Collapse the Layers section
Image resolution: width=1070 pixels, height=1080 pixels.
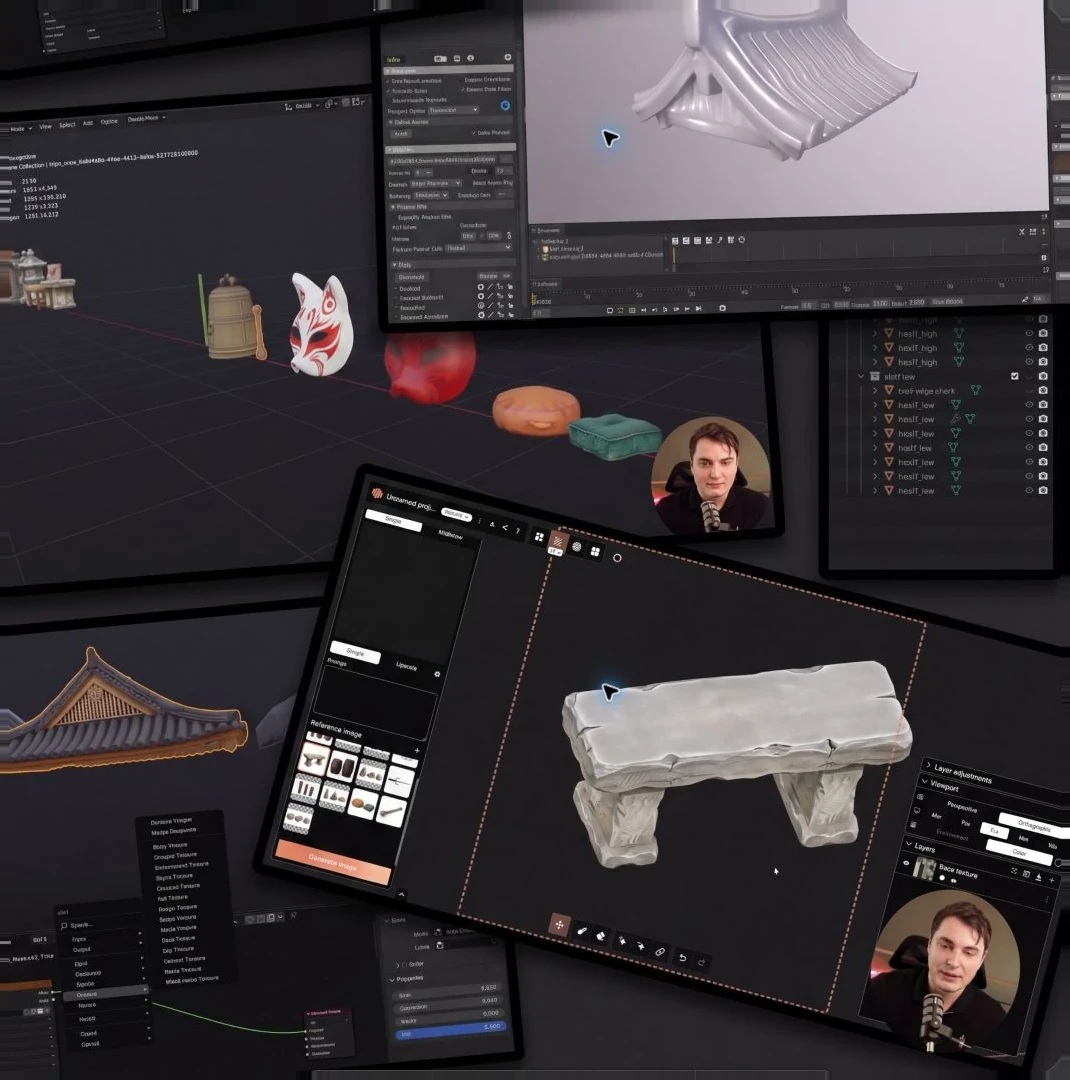[x=909, y=844]
